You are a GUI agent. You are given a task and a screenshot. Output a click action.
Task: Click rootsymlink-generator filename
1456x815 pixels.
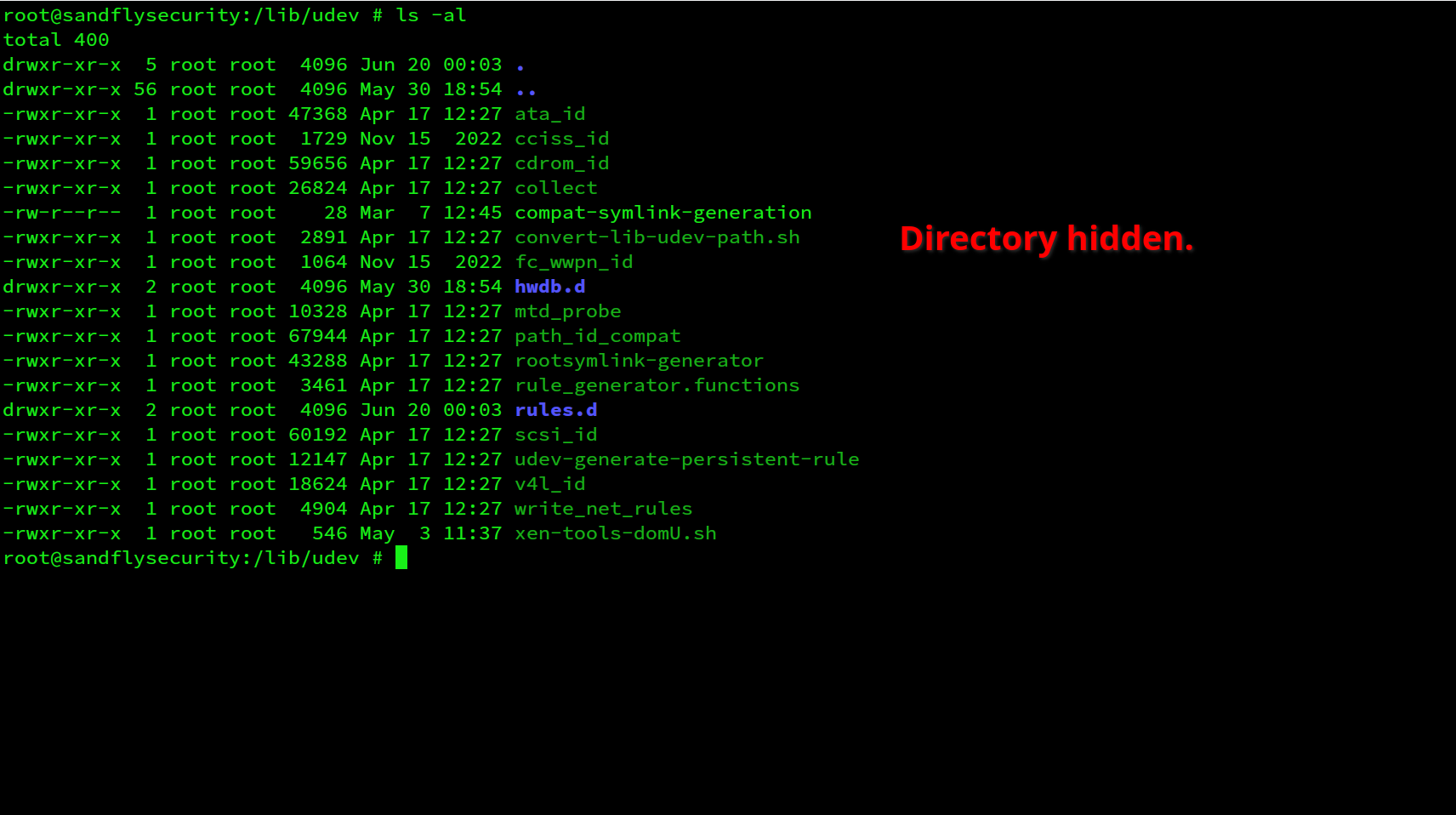point(639,361)
